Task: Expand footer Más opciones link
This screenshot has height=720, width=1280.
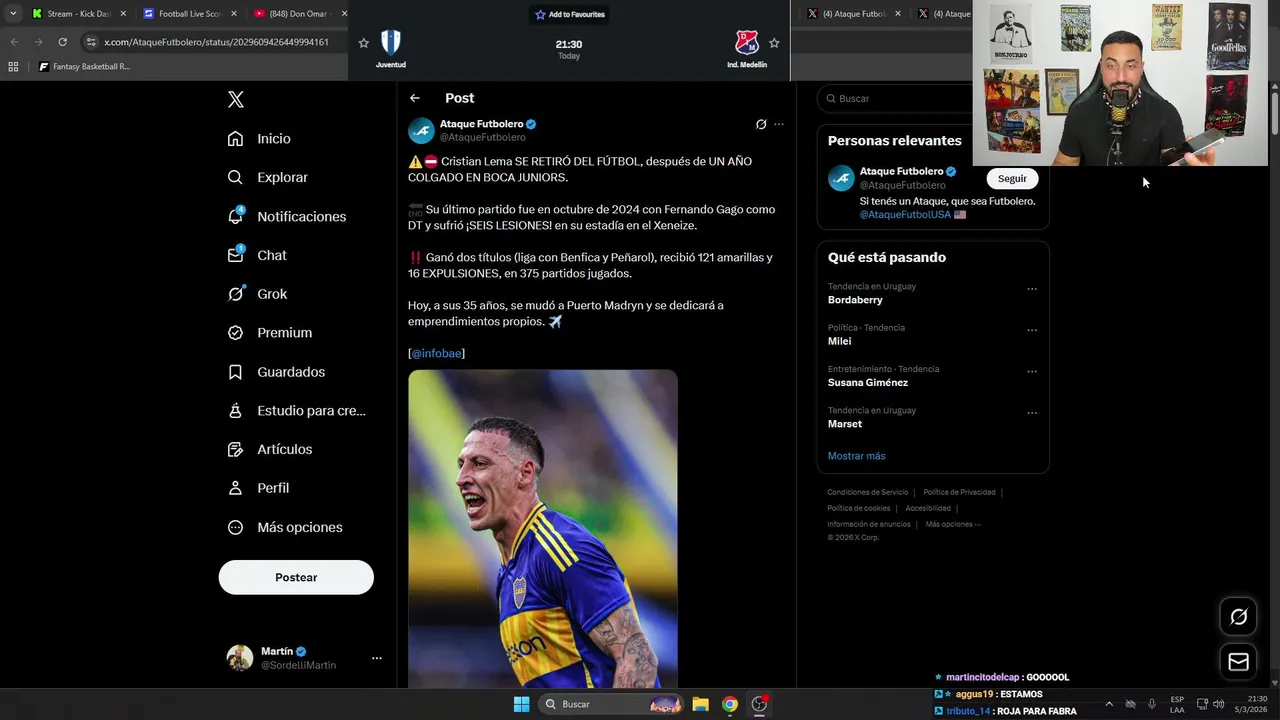Action: tap(953, 524)
